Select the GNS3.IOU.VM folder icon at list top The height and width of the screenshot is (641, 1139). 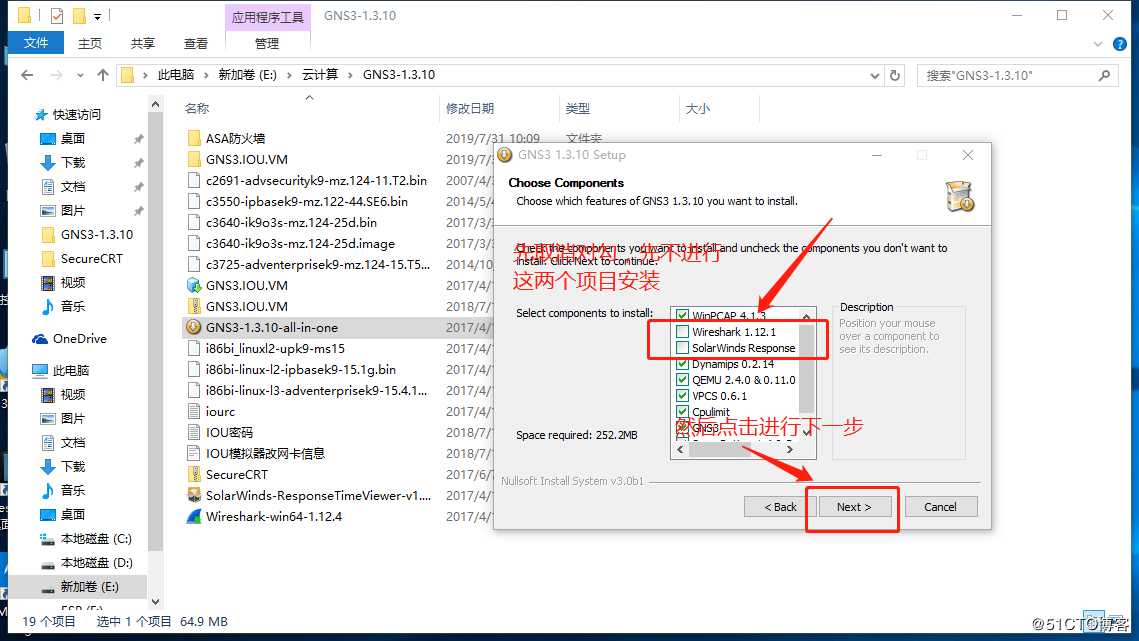coord(193,159)
